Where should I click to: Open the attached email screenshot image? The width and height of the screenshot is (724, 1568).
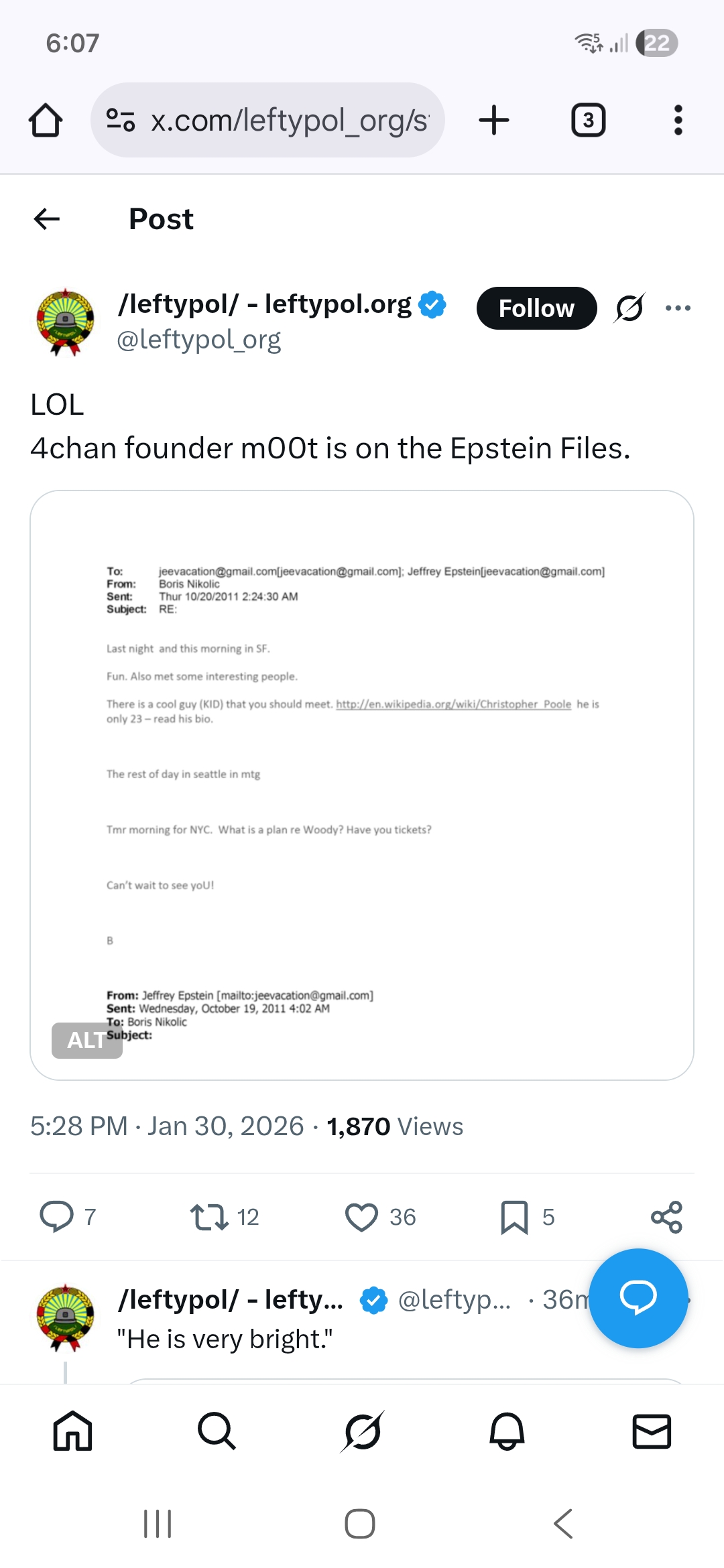362,784
